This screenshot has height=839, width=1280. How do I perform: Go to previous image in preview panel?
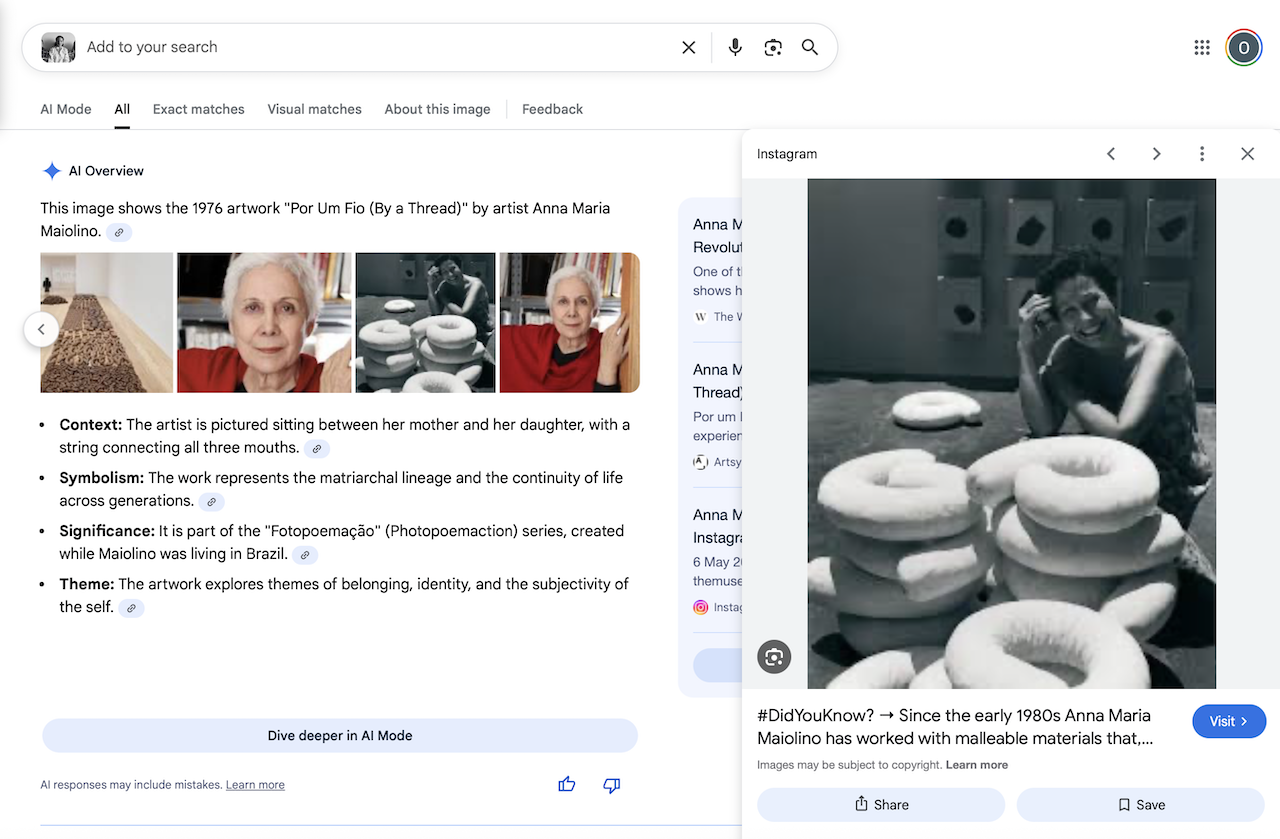click(x=1111, y=154)
